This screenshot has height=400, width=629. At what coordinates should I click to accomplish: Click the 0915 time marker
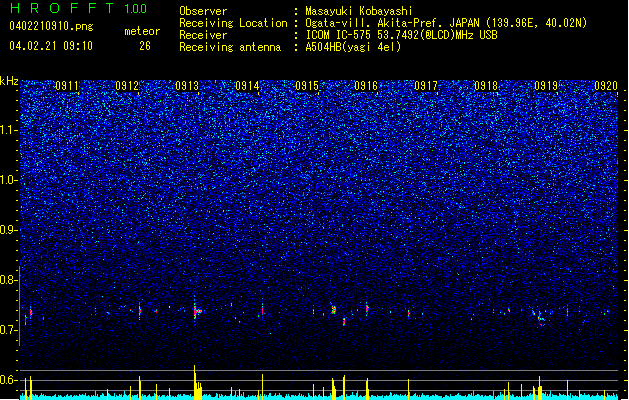pos(306,86)
